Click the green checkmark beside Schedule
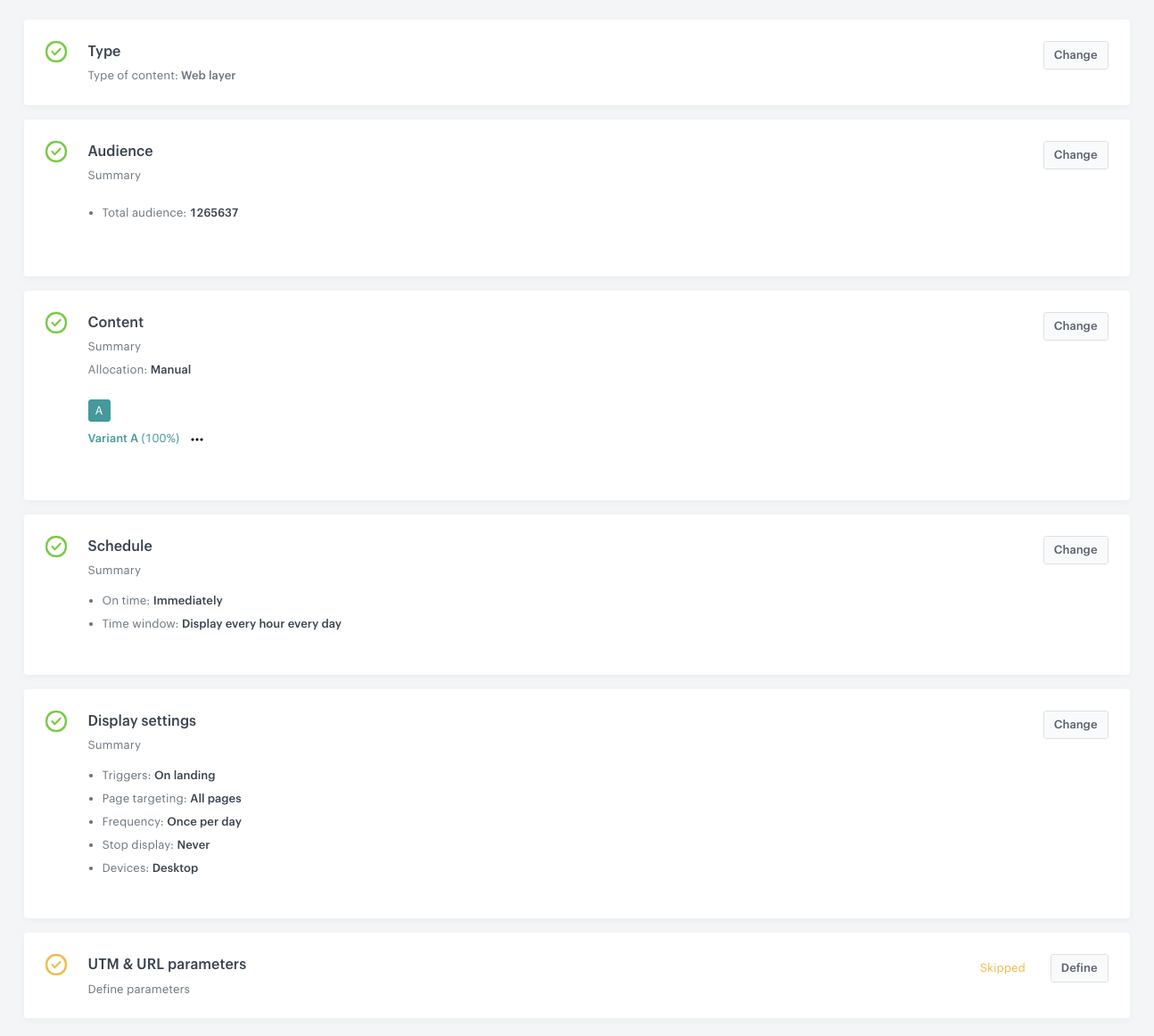This screenshot has height=1036, width=1154. 56,547
